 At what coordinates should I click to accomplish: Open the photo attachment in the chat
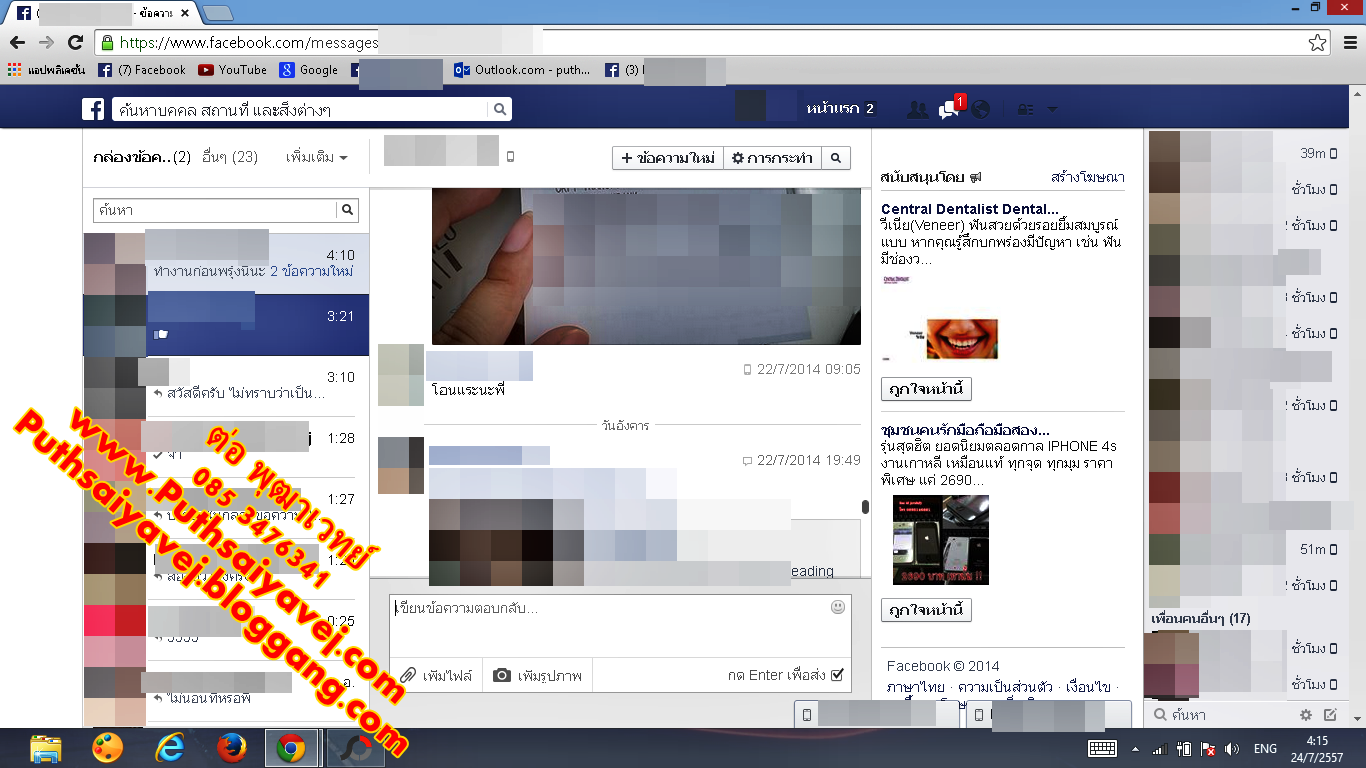click(646, 266)
